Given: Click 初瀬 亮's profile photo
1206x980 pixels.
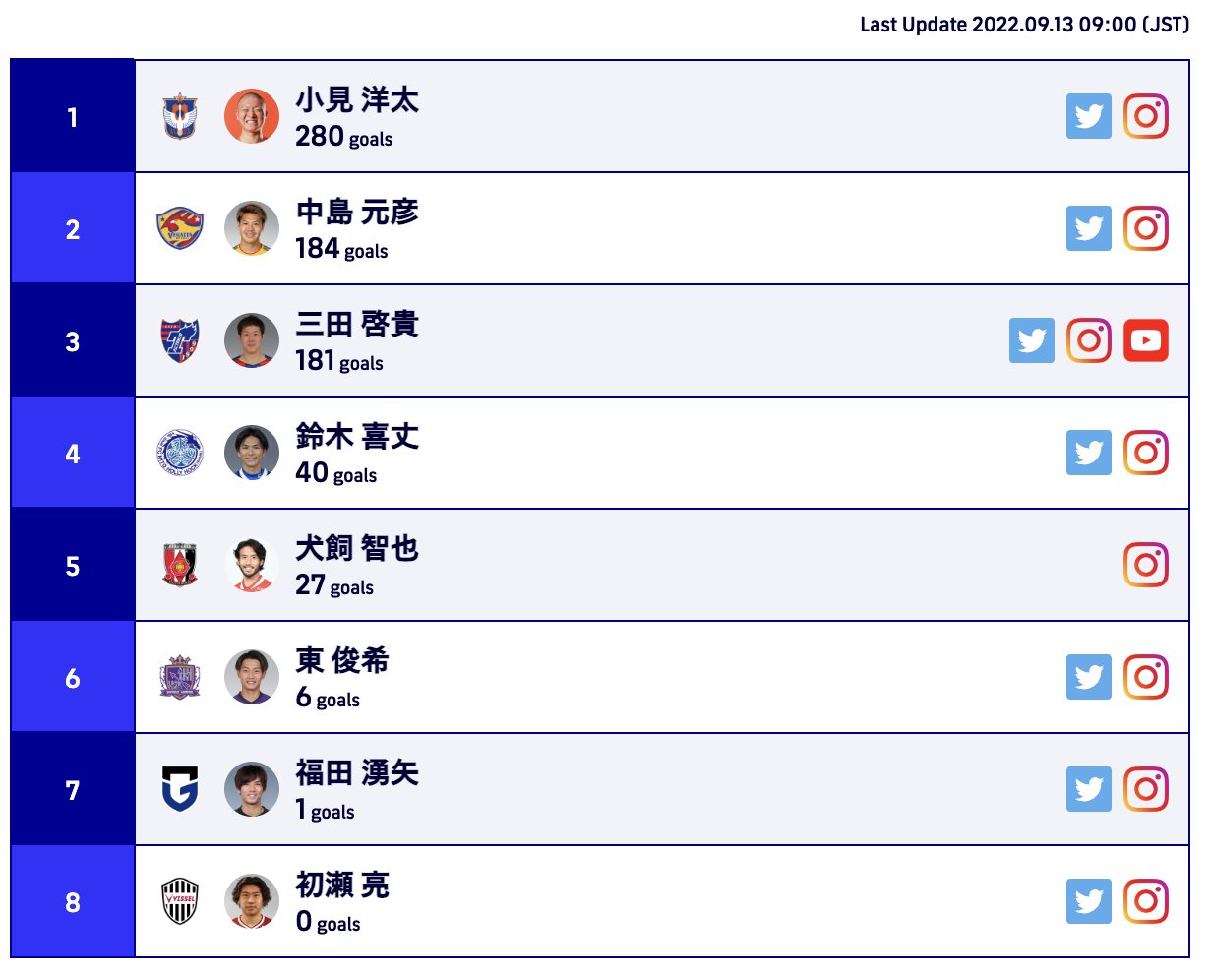Looking at the screenshot, I should (x=252, y=901).
